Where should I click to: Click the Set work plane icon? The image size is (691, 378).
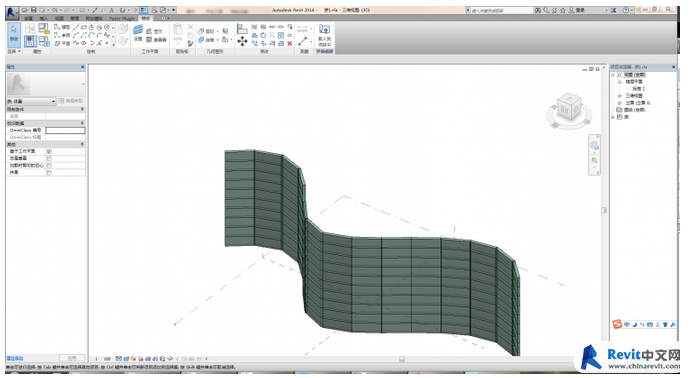click(137, 32)
